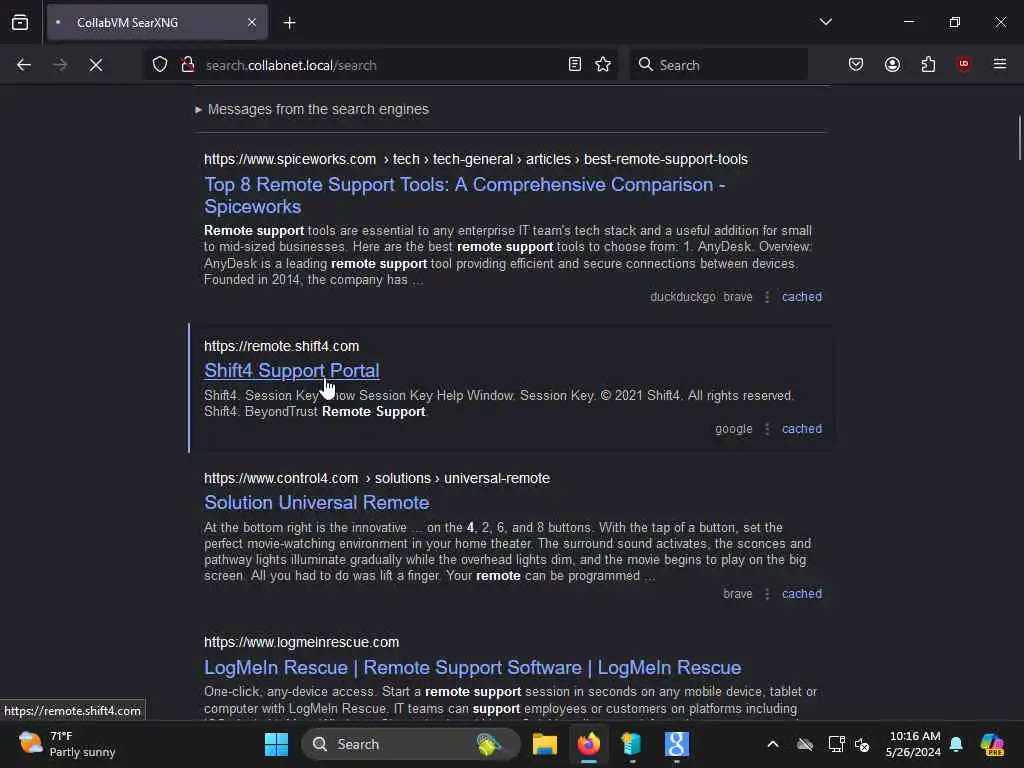Stop loading the page
Screen dimensions: 1024x768
point(95,65)
